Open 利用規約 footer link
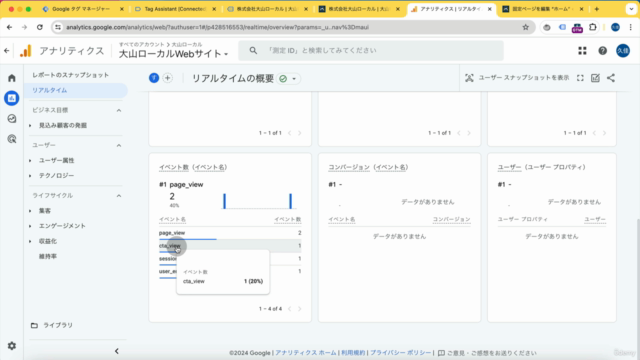The width and height of the screenshot is (640, 360). pyautogui.click(x=353, y=353)
